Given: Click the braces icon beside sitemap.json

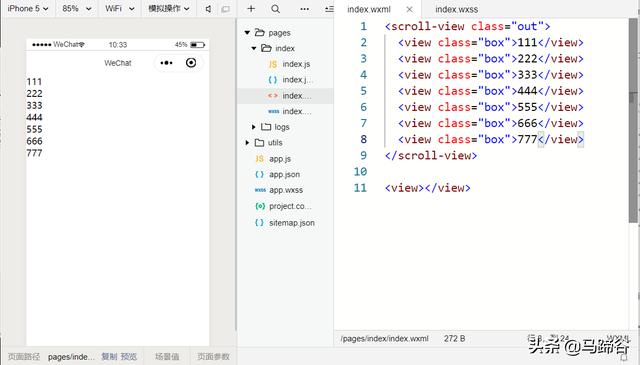Looking at the screenshot, I should tap(260, 223).
